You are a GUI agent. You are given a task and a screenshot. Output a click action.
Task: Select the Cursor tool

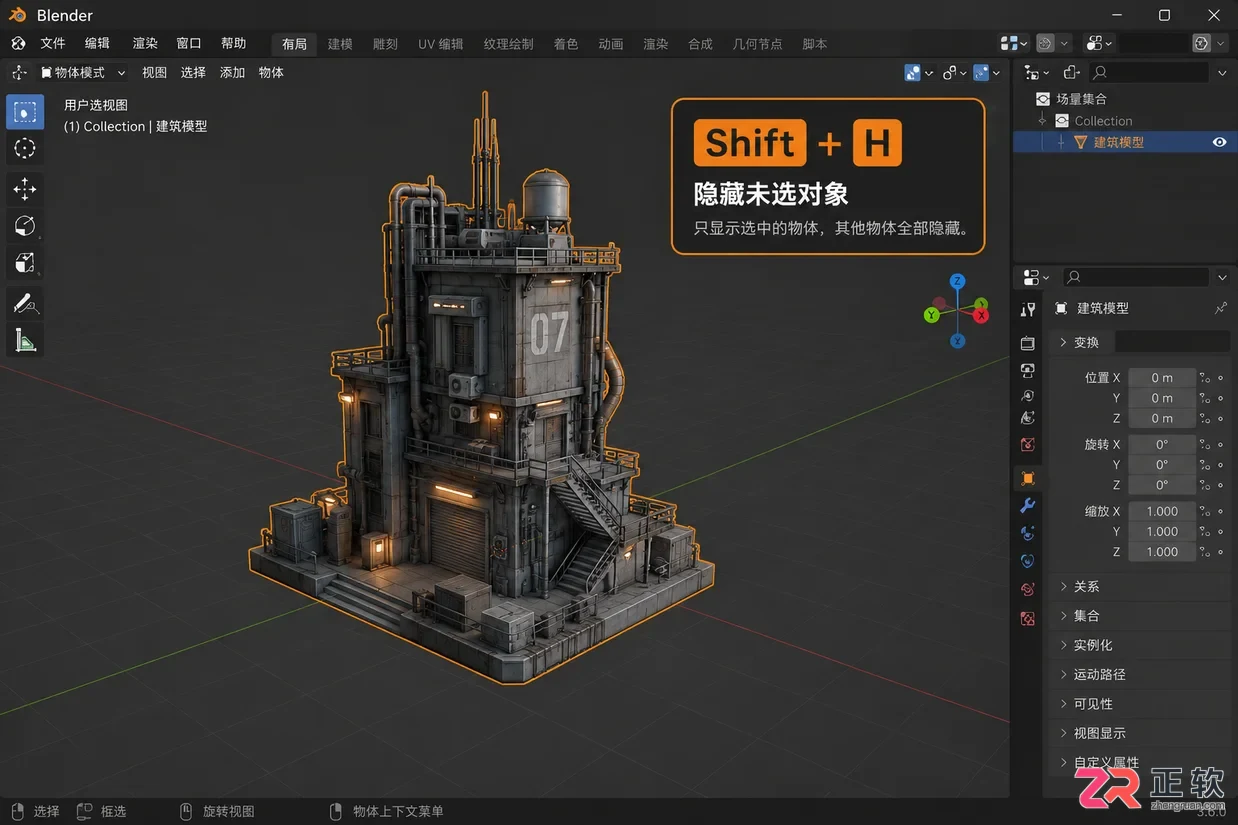pyautogui.click(x=25, y=149)
